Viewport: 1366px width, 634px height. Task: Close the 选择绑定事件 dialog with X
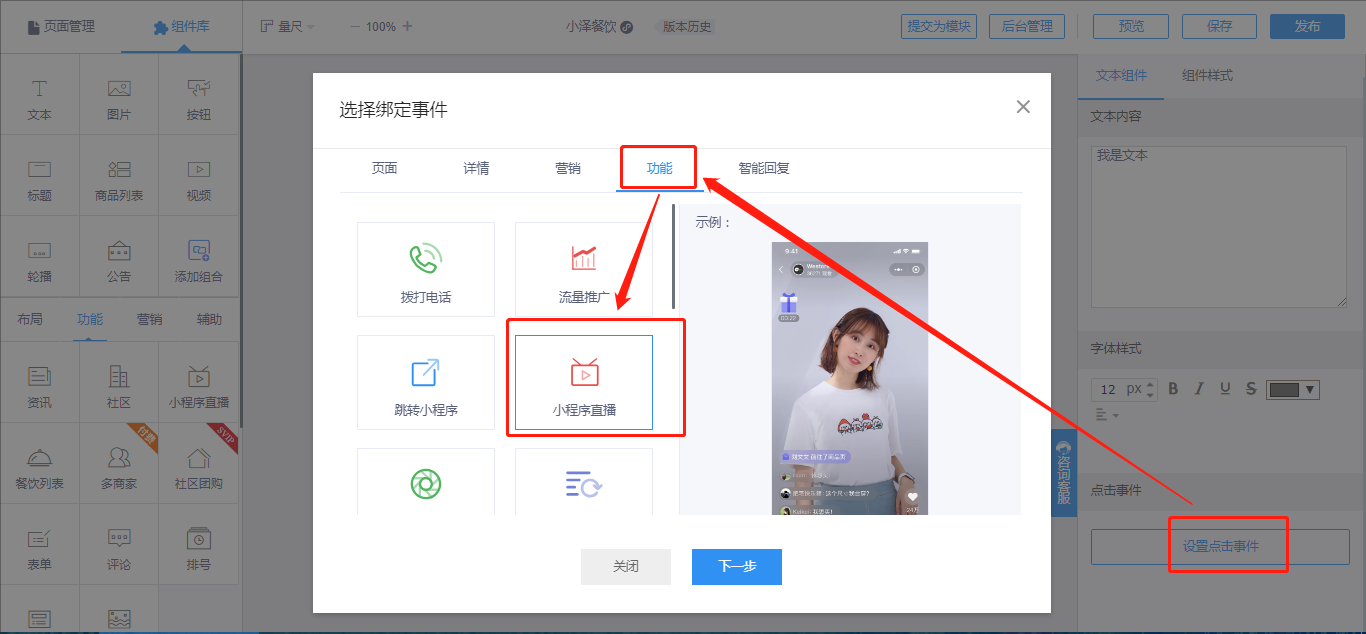[x=1022, y=107]
